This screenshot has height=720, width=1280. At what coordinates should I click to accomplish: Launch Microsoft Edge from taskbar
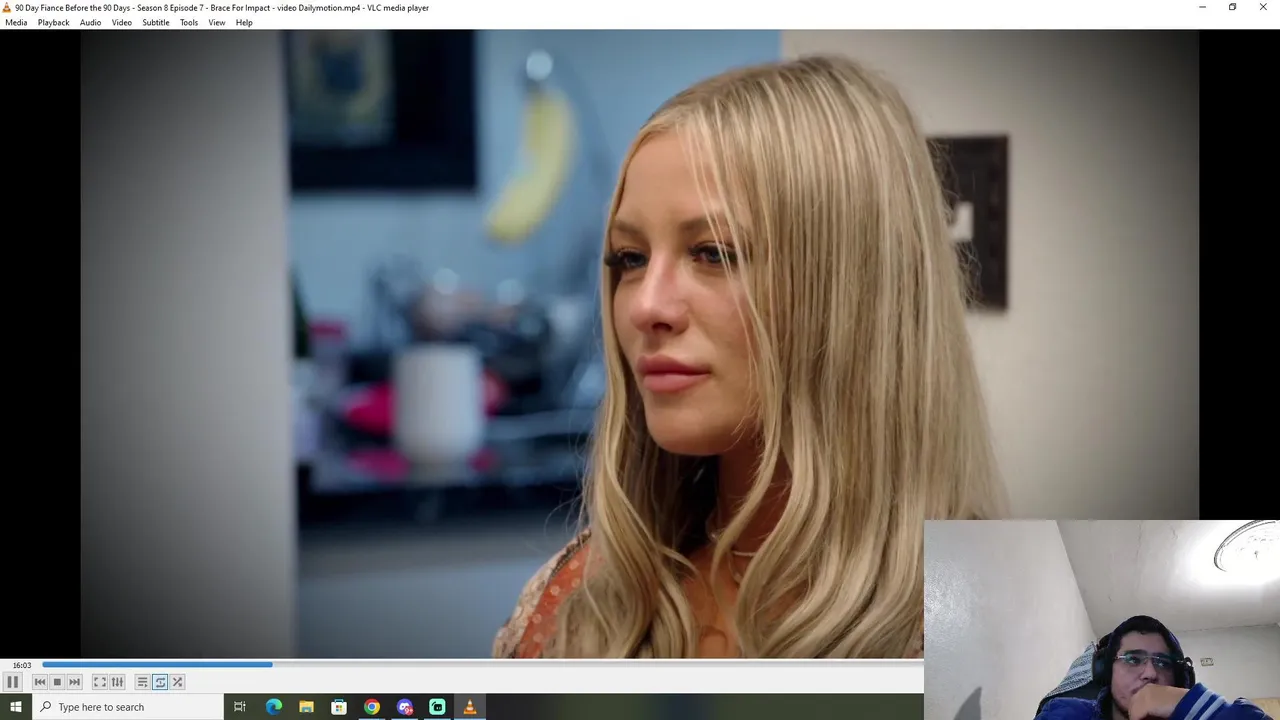(273, 707)
